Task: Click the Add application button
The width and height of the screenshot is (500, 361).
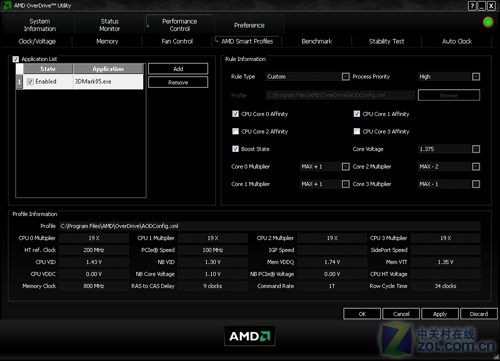Action: pos(178,69)
